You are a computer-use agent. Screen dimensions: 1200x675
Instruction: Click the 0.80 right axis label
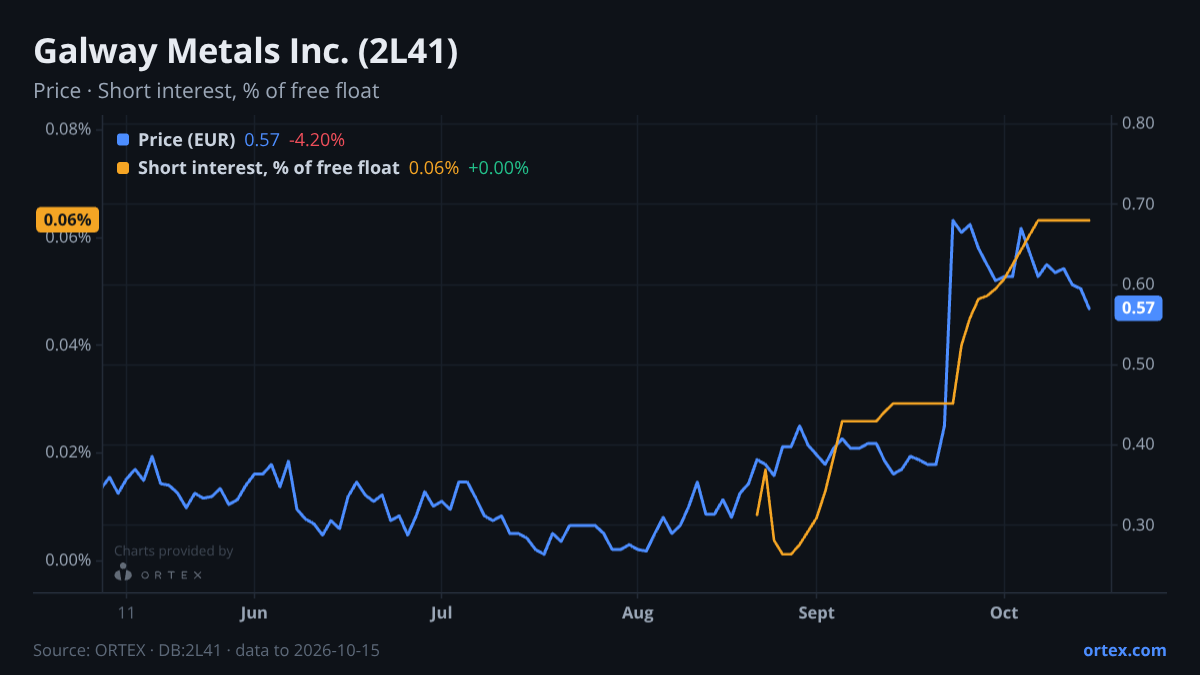(1138, 124)
